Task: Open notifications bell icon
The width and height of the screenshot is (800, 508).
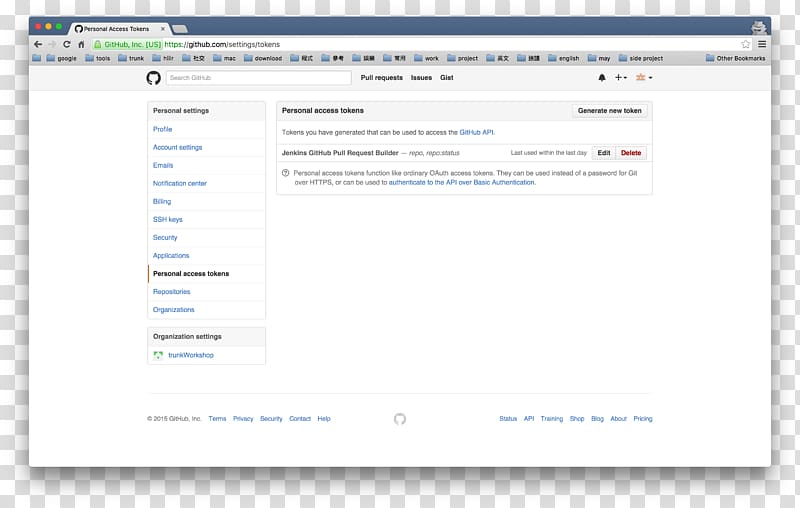Action: (602, 78)
